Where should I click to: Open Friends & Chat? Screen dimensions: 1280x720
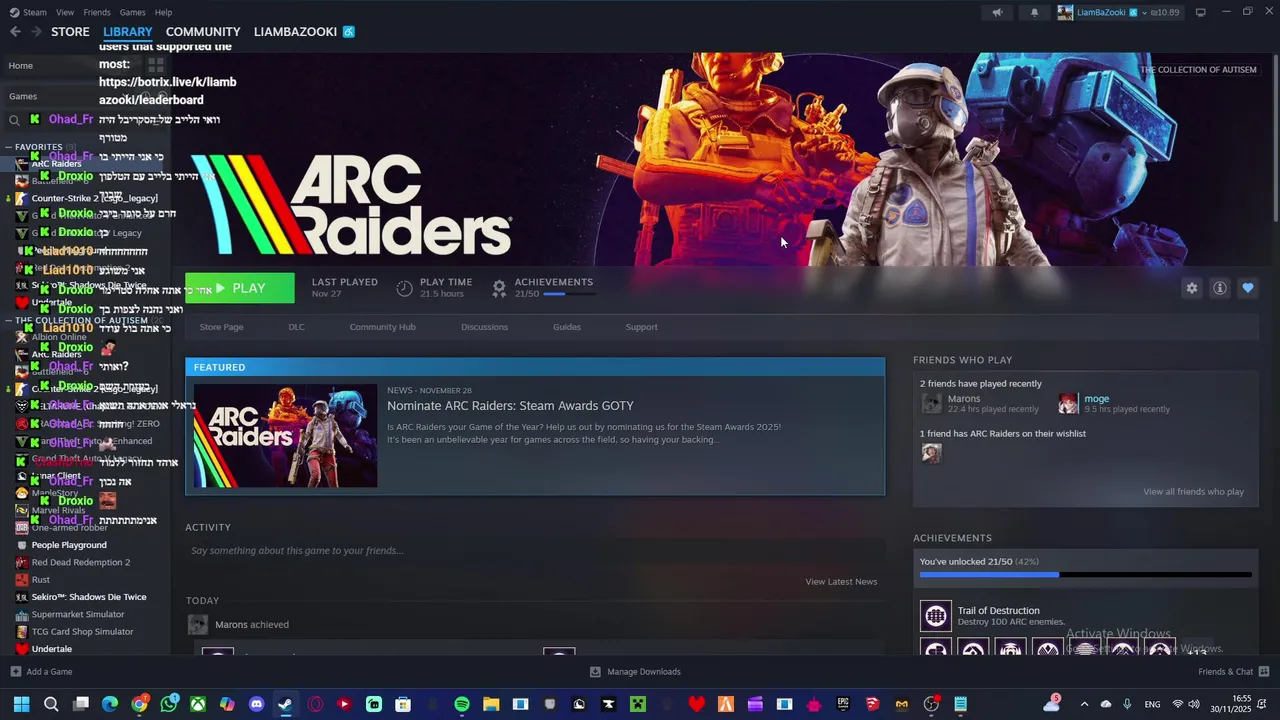pyautogui.click(x=1233, y=672)
